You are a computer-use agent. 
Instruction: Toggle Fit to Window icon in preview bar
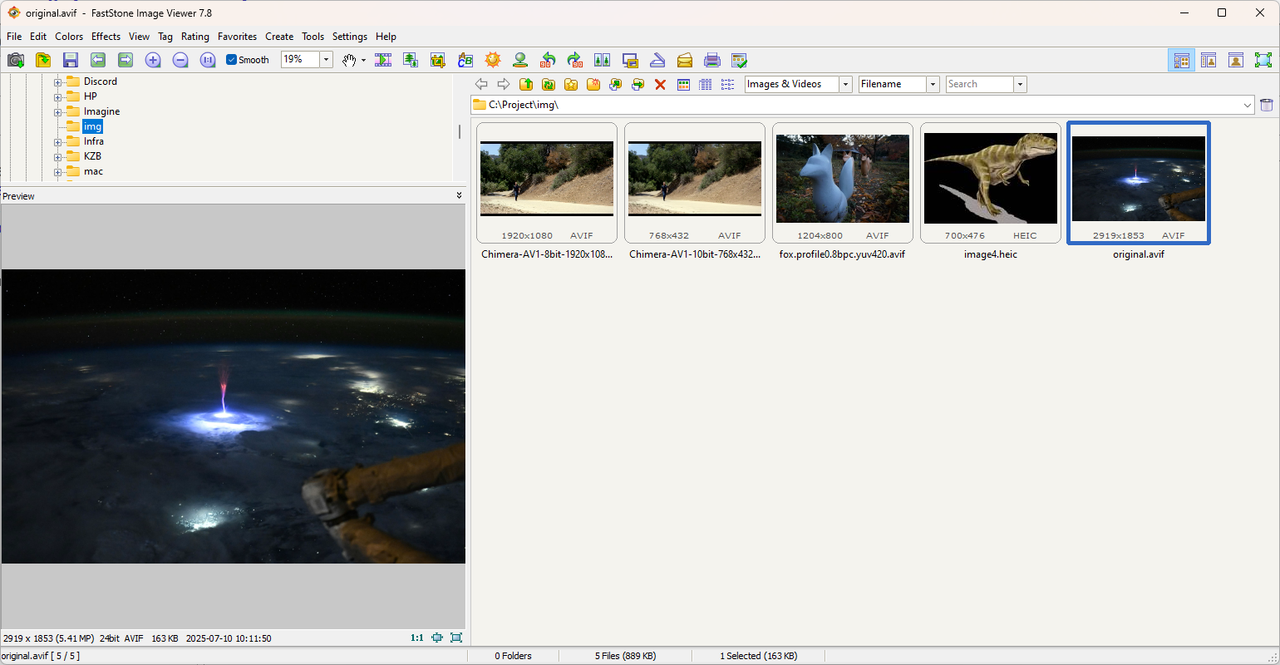(x=456, y=638)
